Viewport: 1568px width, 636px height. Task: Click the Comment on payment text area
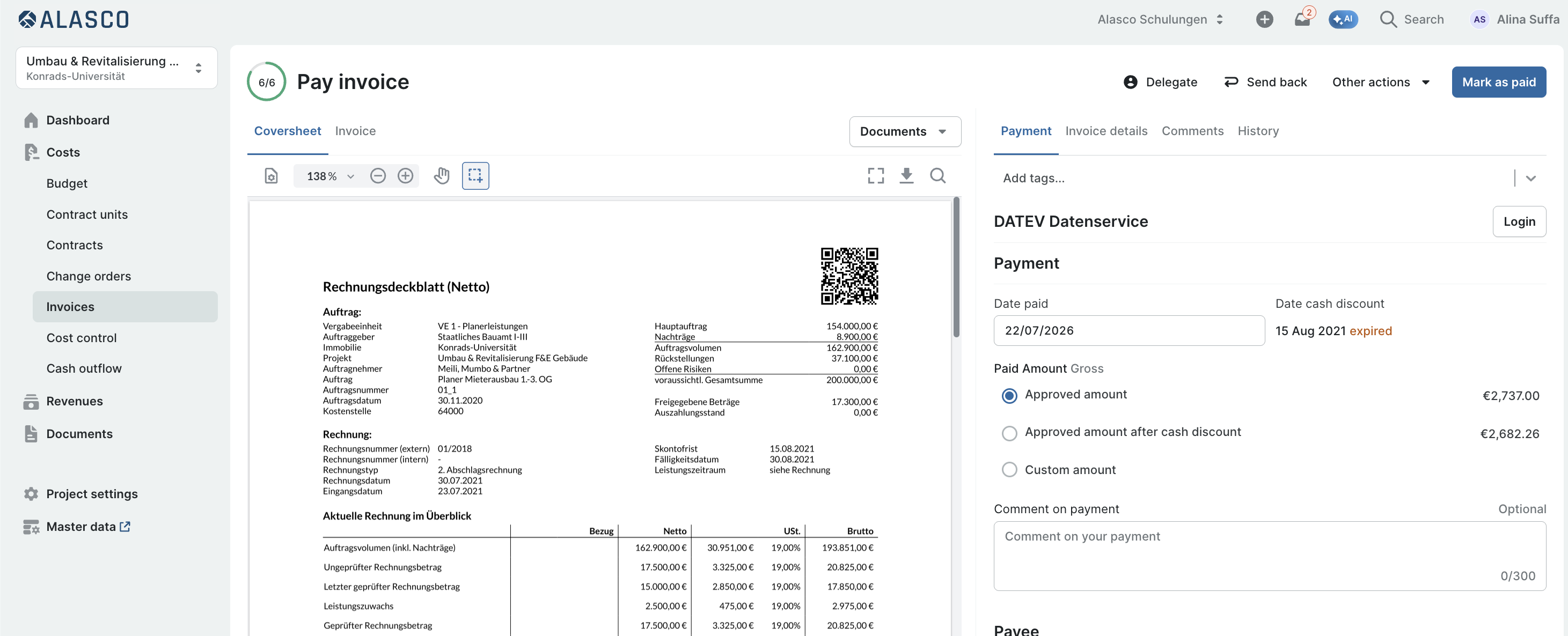click(1269, 556)
